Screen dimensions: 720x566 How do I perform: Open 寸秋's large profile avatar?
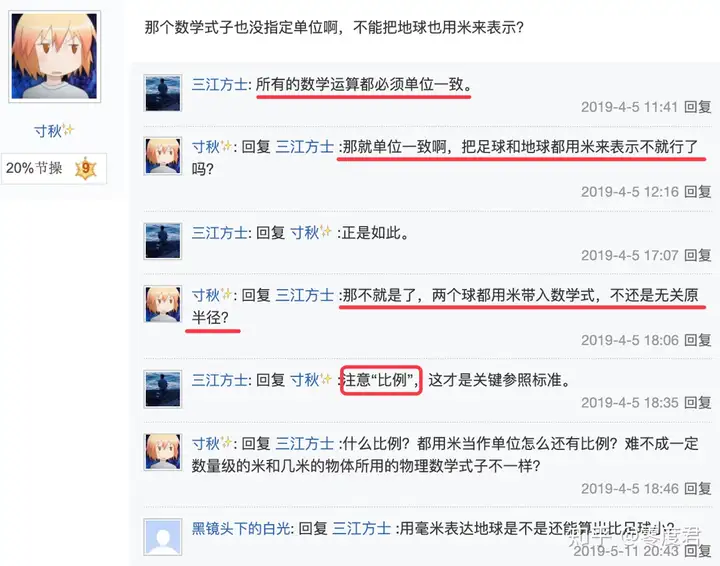click(55, 56)
